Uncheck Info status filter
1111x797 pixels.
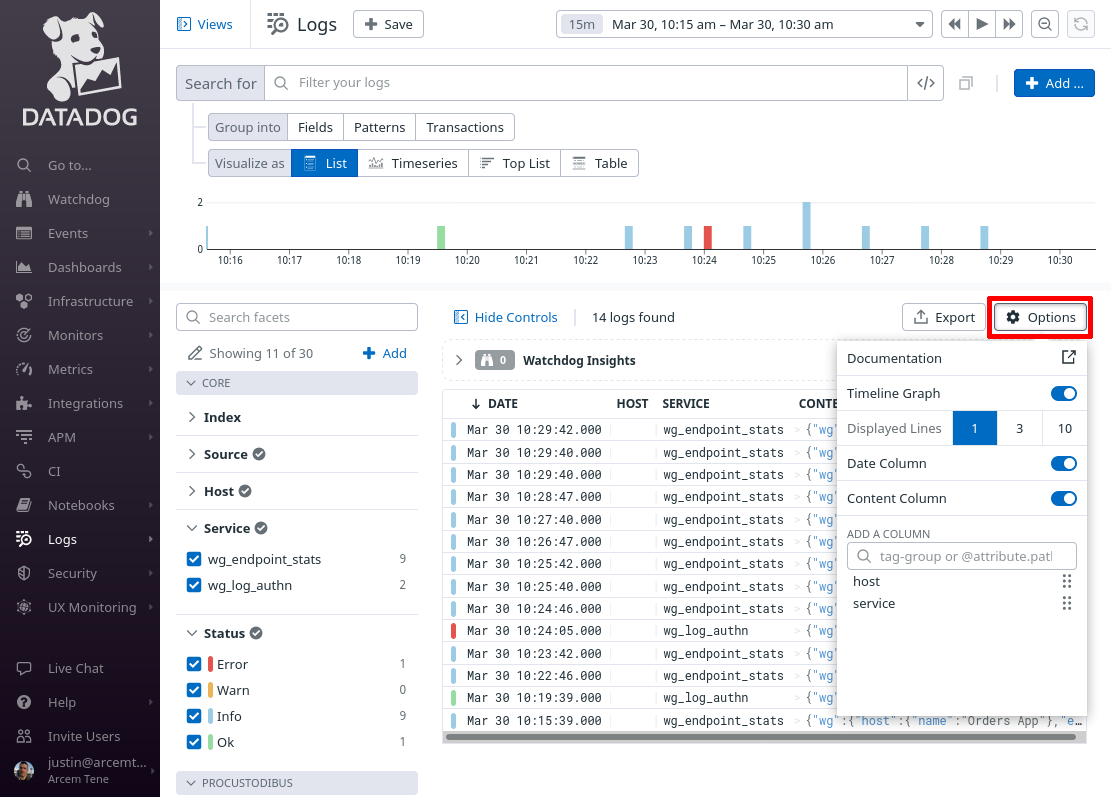pyautogui.click(x=193, y=716)
